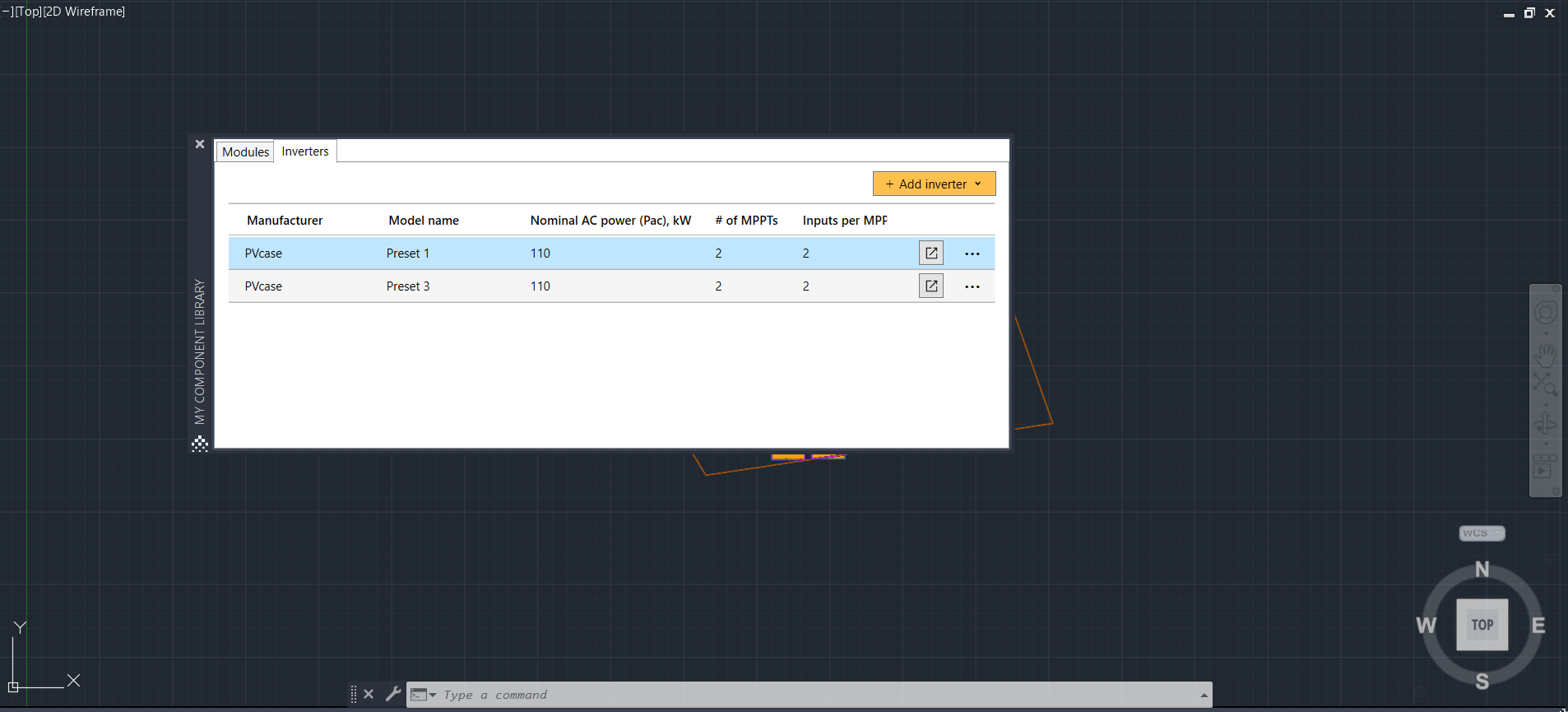
Task: Select the Pan hand tool
Action: point(1546,355)
